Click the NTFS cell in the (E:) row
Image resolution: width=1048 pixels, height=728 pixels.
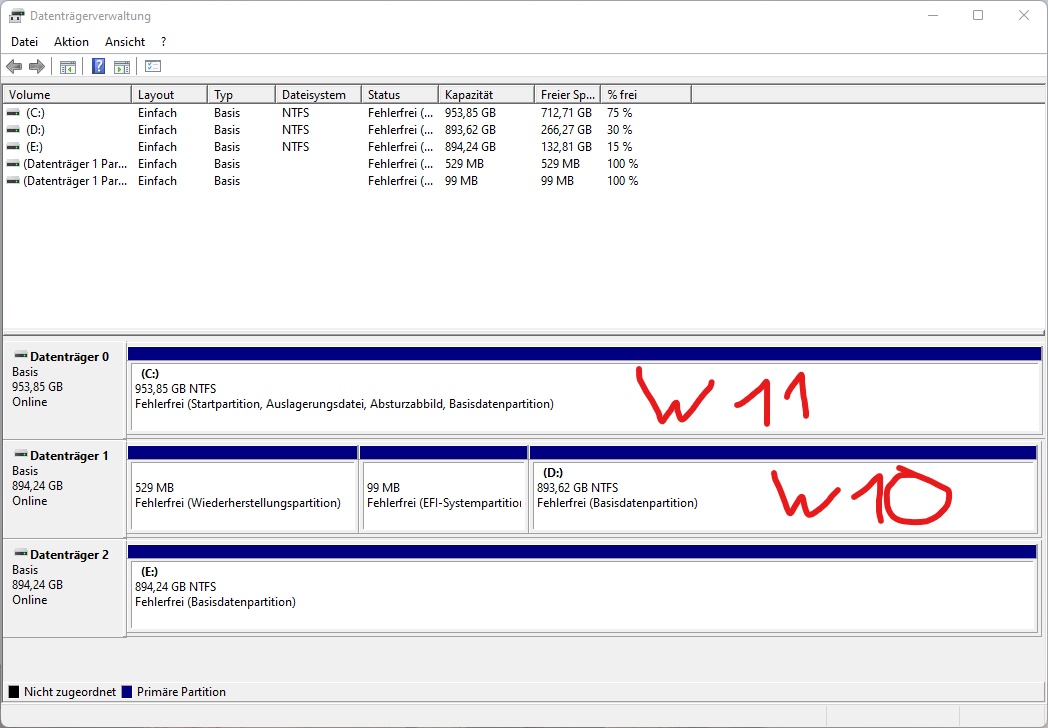point(295,146)
